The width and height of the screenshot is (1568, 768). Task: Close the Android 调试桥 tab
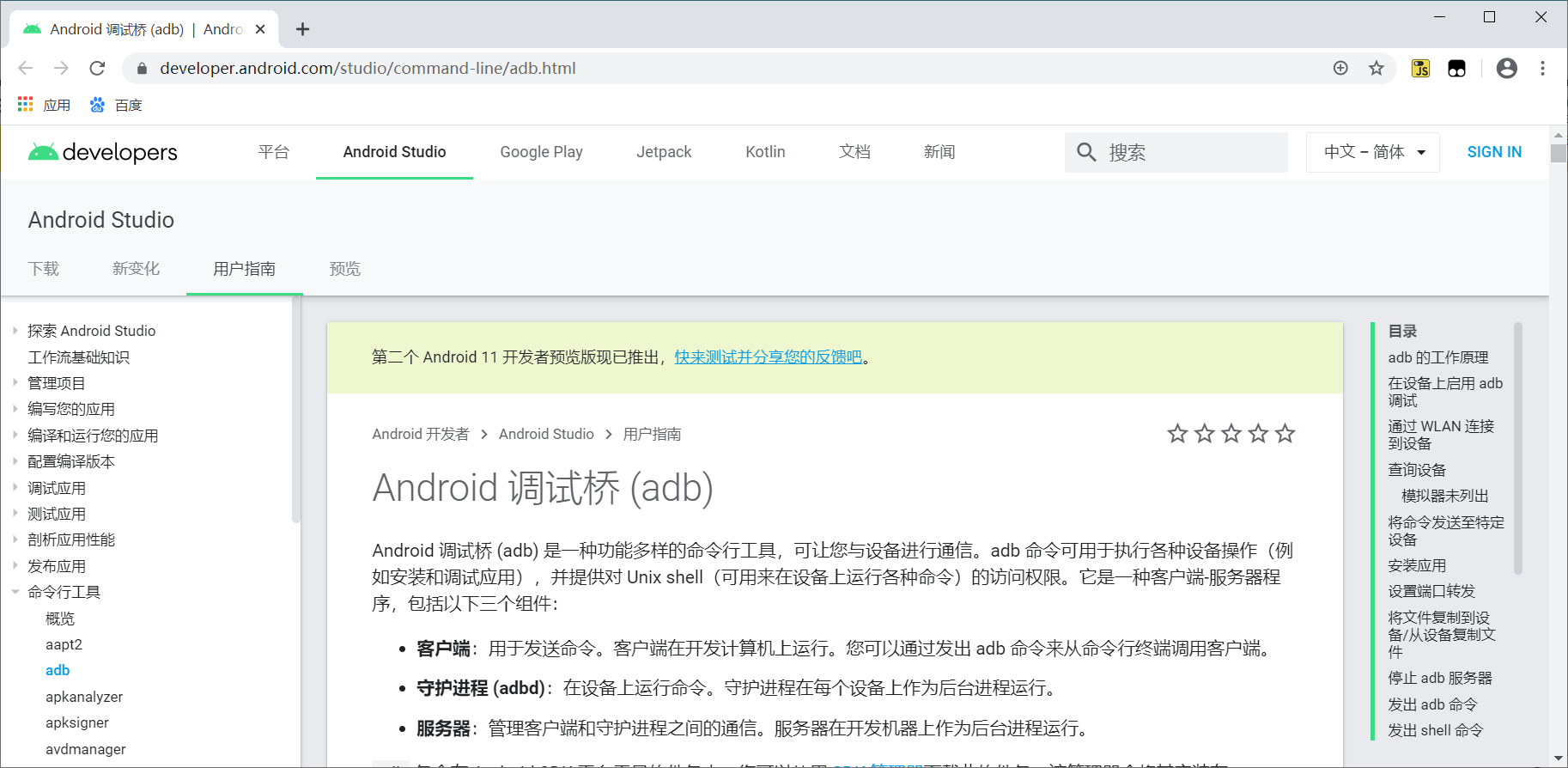[x=260, y=29]
